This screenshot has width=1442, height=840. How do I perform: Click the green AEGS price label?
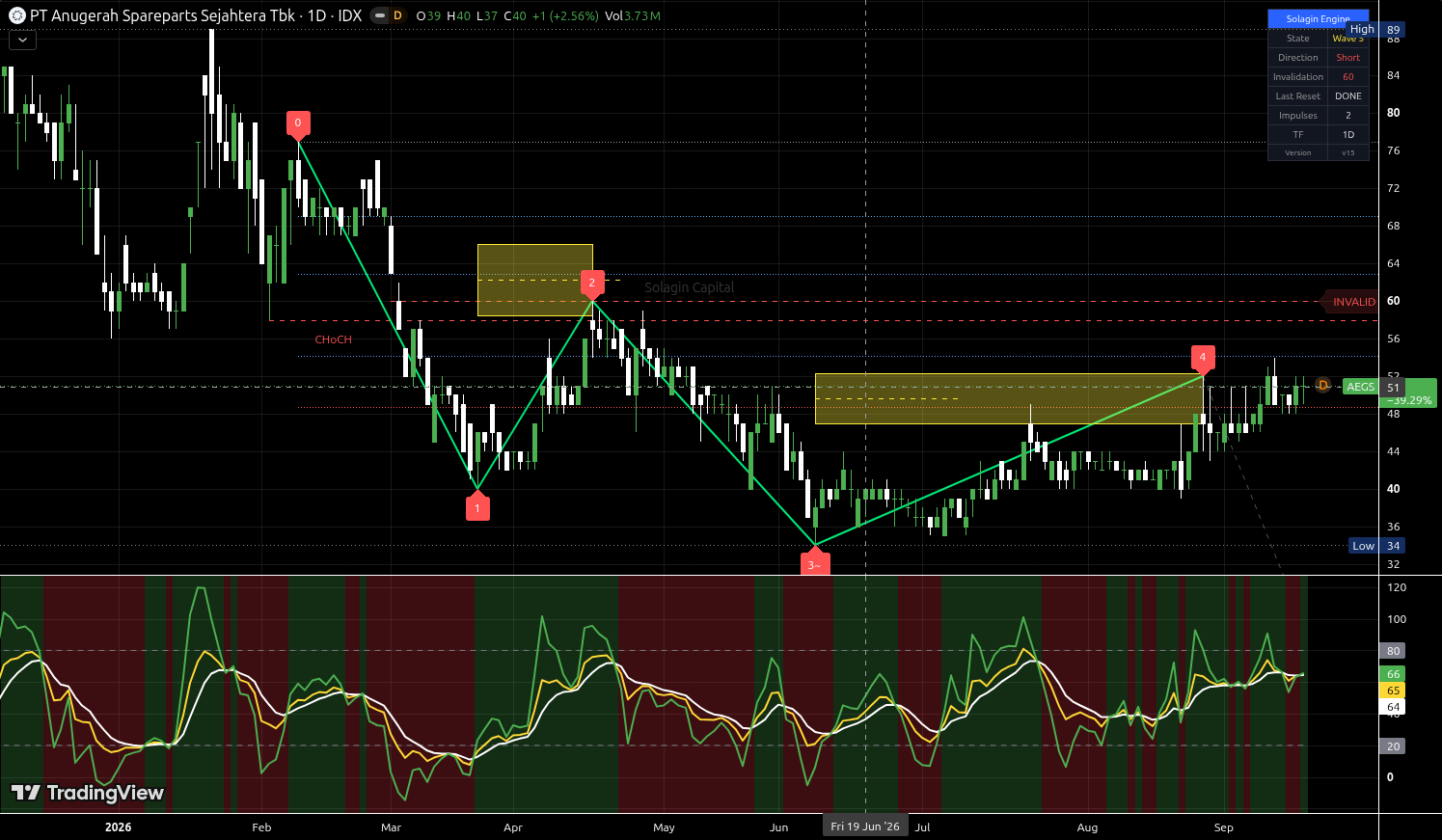(x=1361, y=387)
